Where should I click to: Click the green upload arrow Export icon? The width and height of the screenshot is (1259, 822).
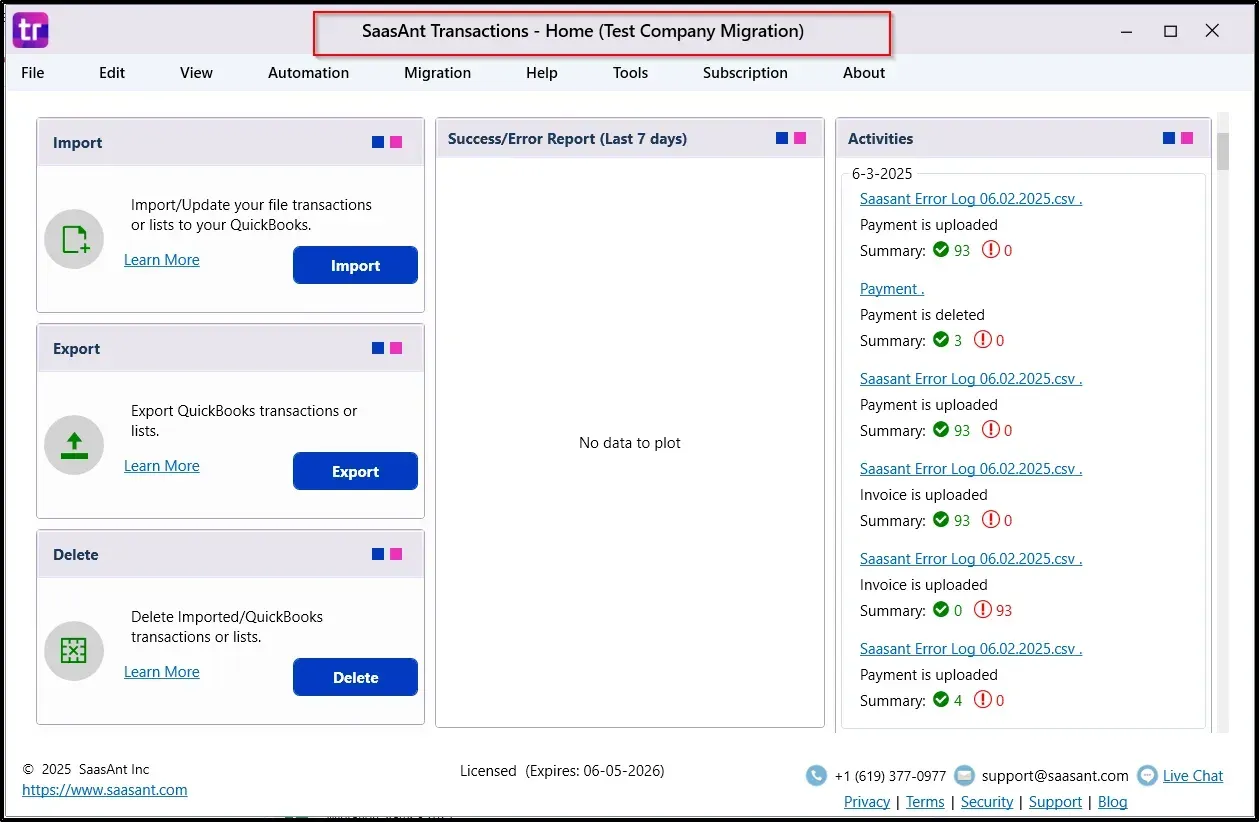click(75, 445)
